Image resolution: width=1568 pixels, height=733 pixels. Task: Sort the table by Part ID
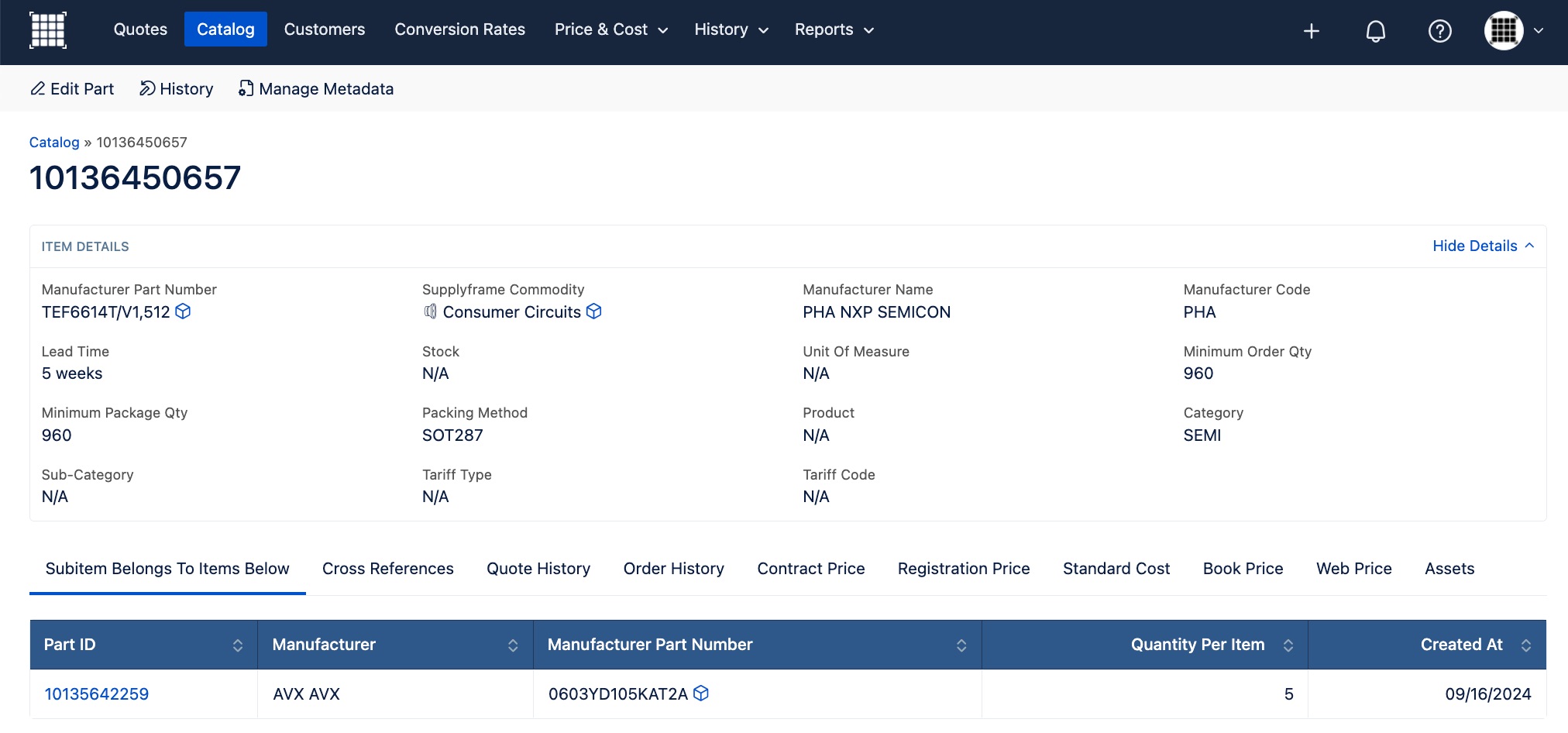[238, 645]
